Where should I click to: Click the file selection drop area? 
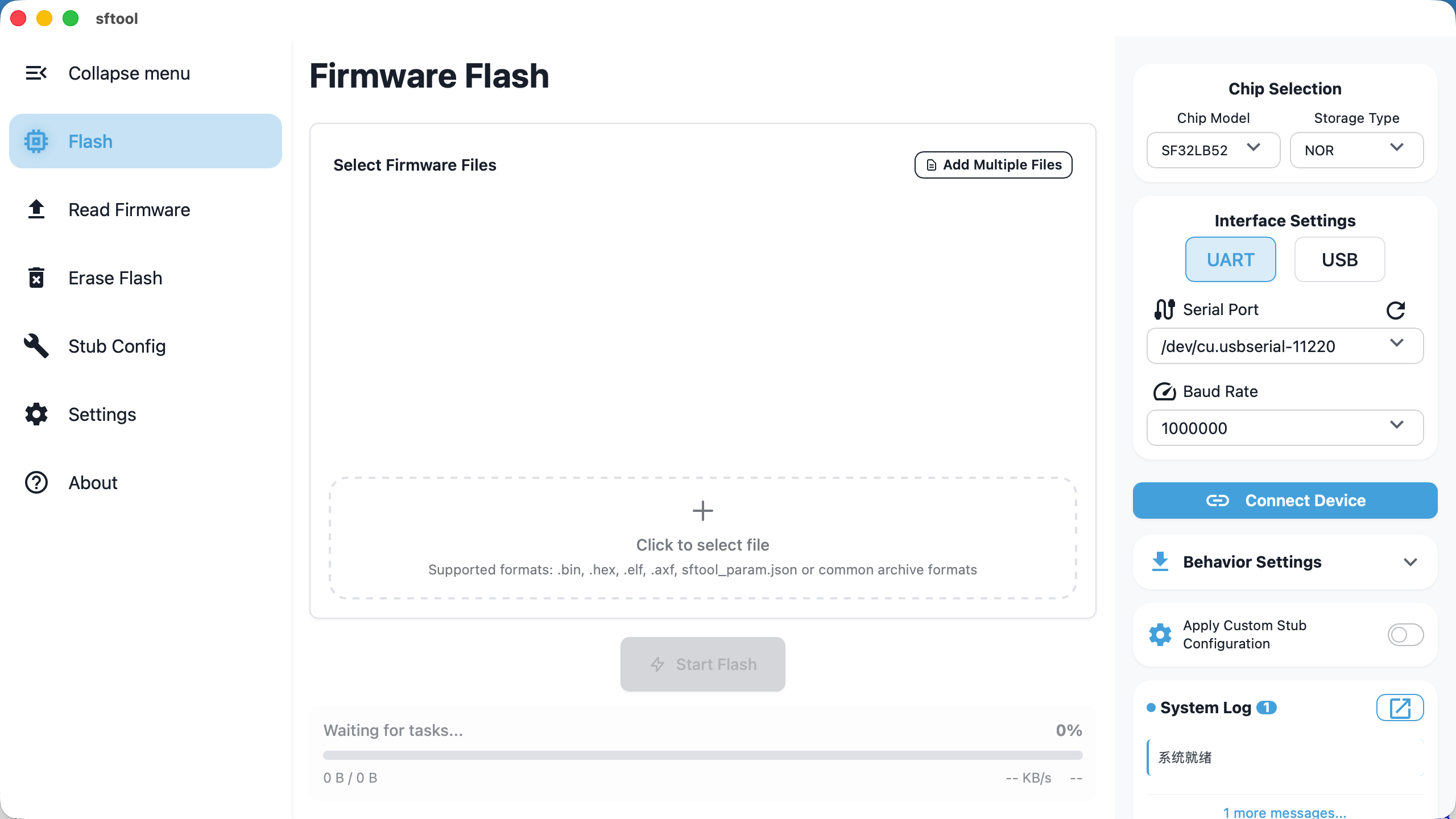pos(702,538)
